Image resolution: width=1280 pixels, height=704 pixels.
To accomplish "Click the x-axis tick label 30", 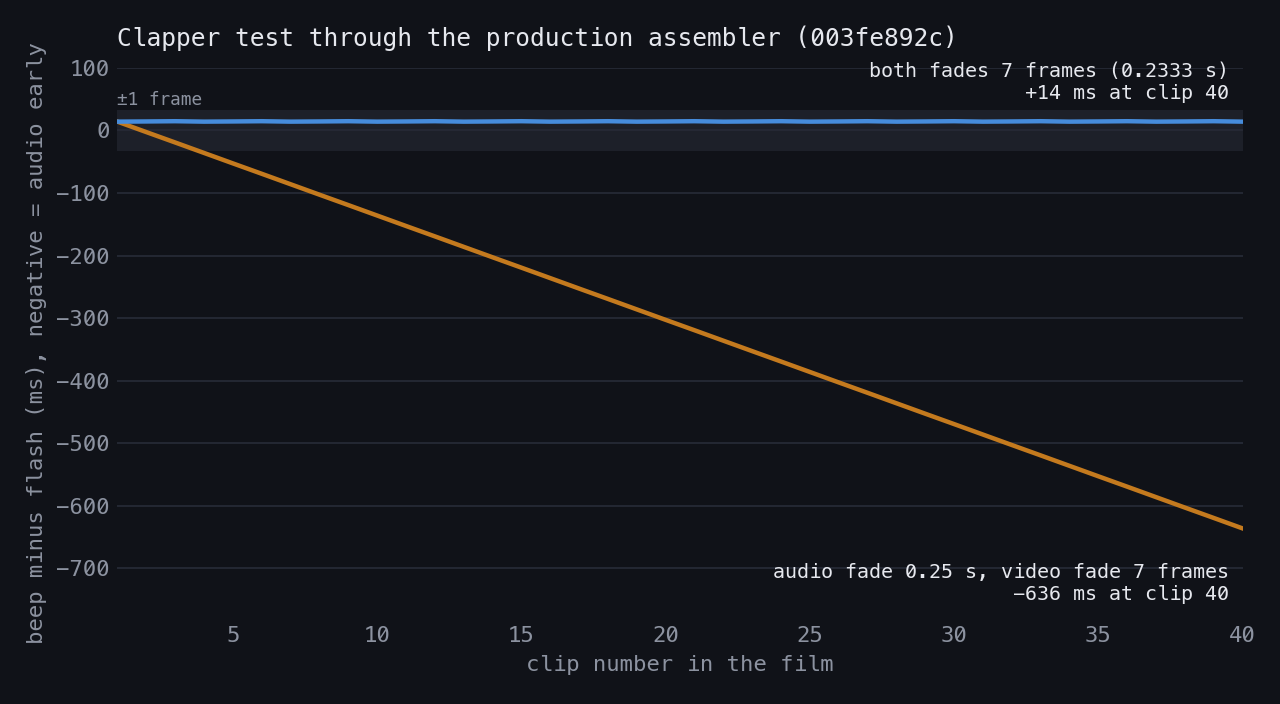I will (954, 635).
